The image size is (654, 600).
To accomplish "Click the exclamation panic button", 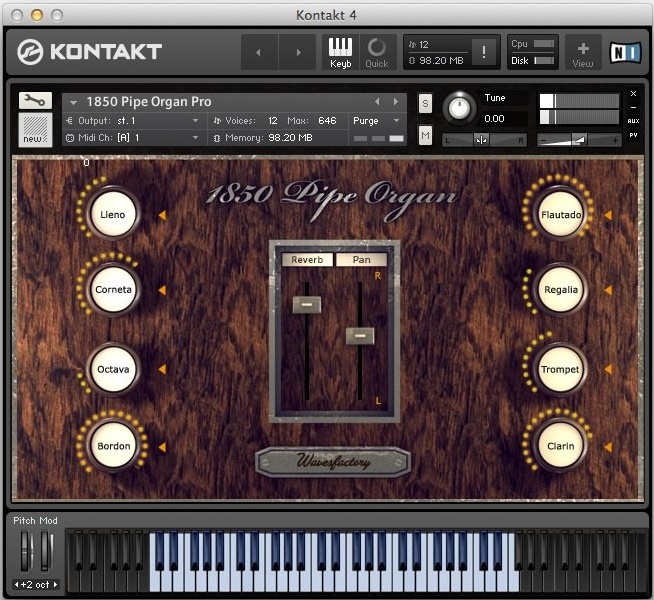I will tap(484, 52).
